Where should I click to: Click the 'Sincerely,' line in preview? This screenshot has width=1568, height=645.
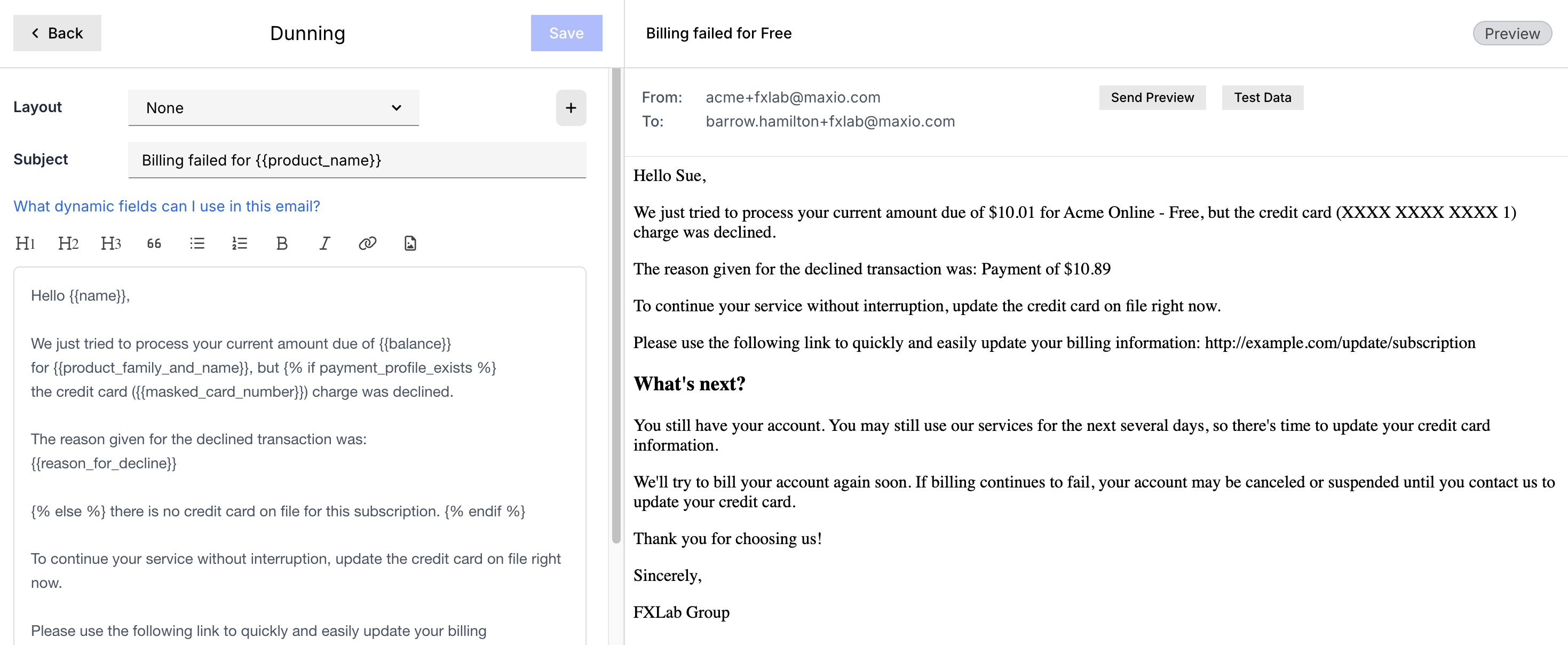point(667,576)
